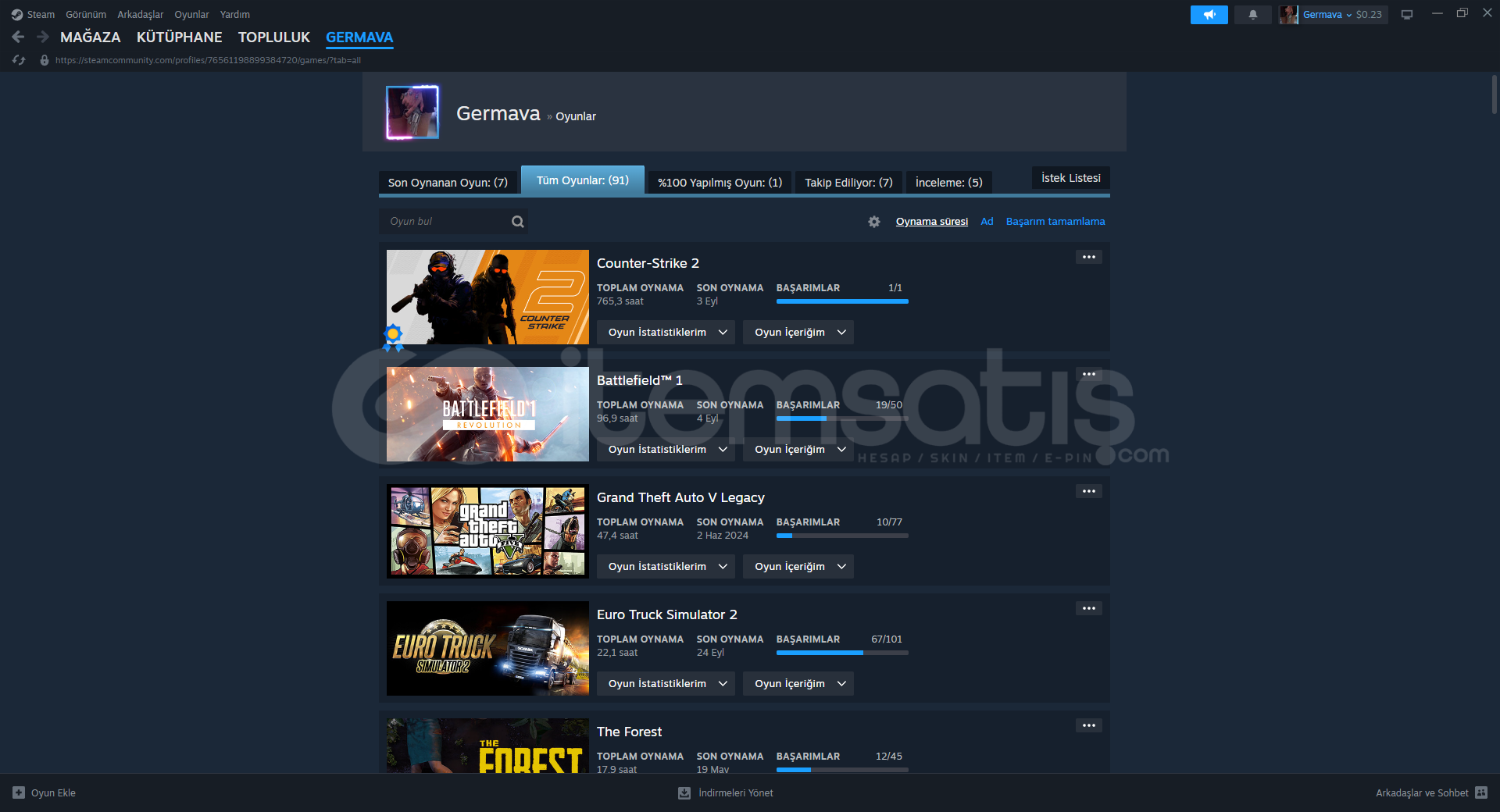Open the three-dot menu for The Forest

click(x=1089, y=725)
